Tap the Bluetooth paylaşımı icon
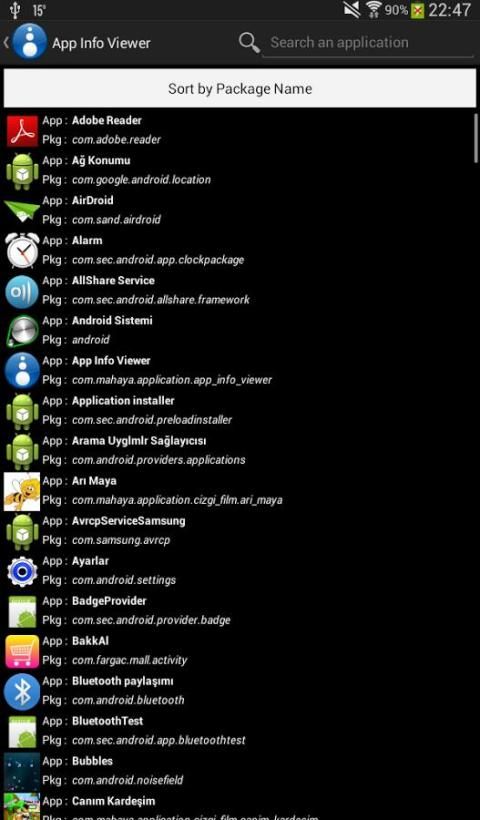The height and width of the screenshot is (820, 480). (22, 691)
